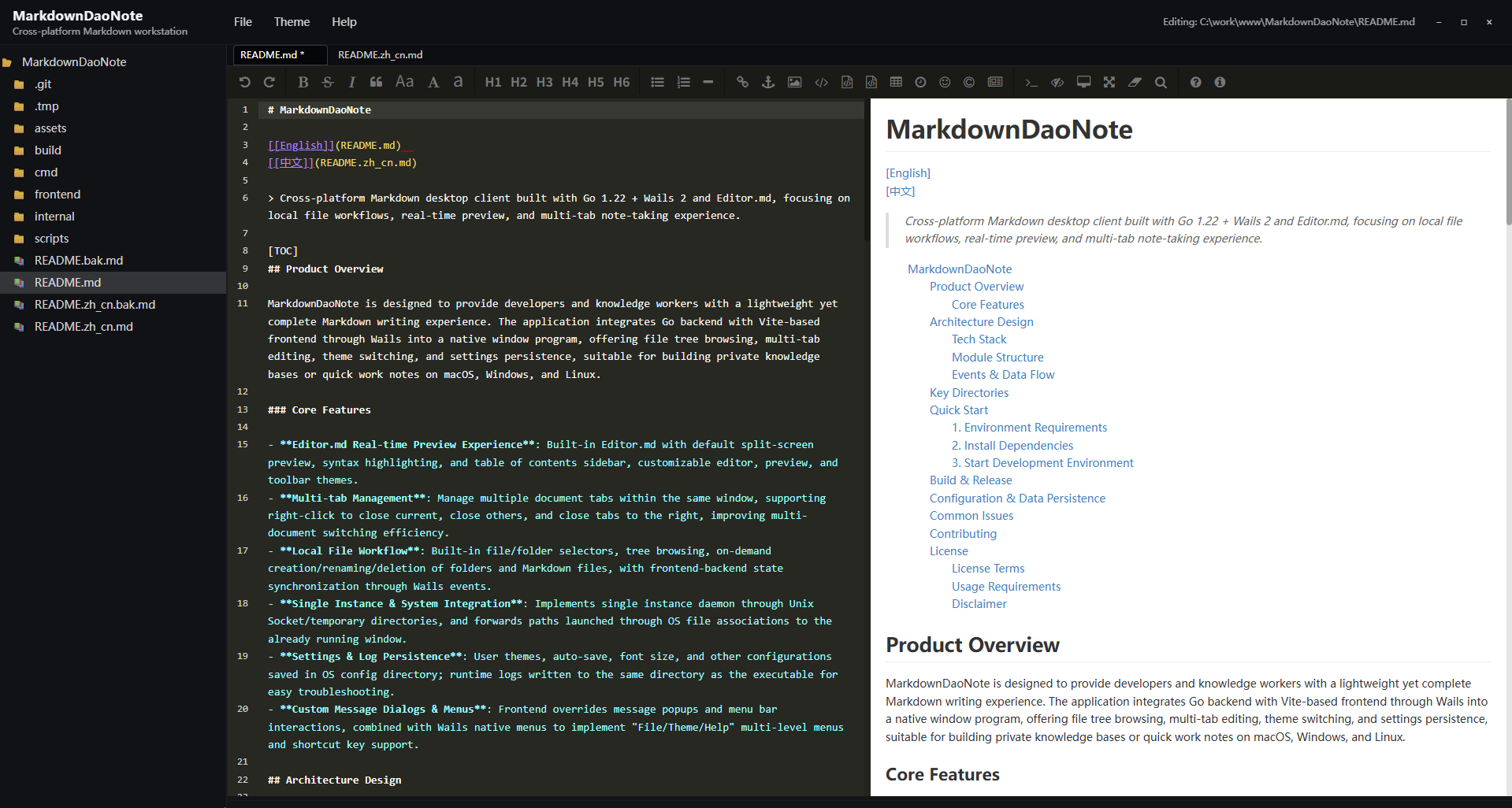Open the search tool
1512x808 pixels.
tap(1161, 82)
